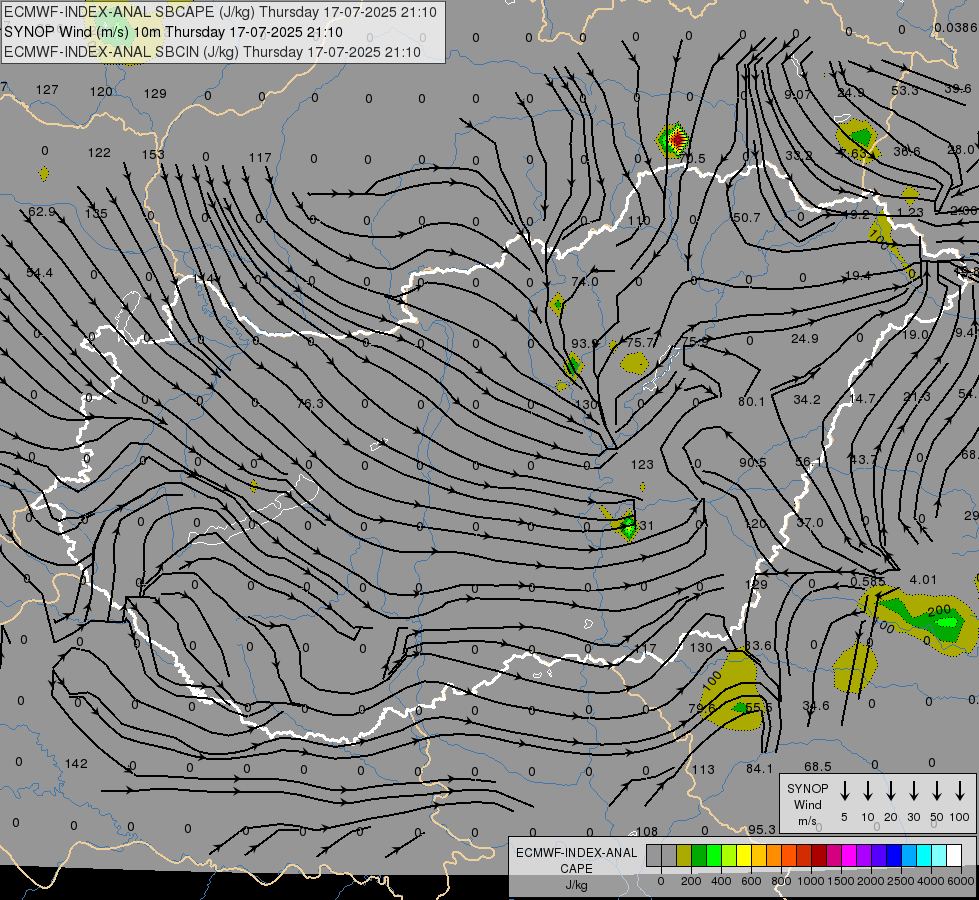Click the map value 54.4

pos(39,272)
